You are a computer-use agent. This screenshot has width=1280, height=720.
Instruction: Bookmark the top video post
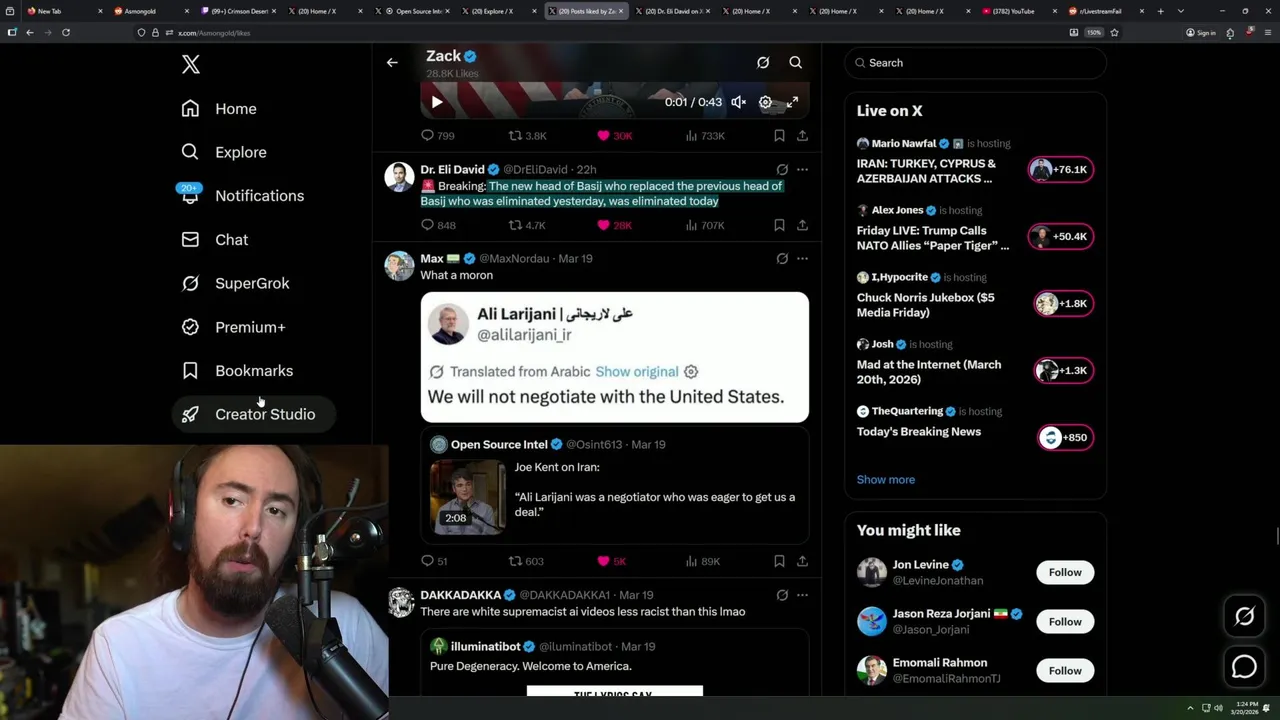point(779,136)
